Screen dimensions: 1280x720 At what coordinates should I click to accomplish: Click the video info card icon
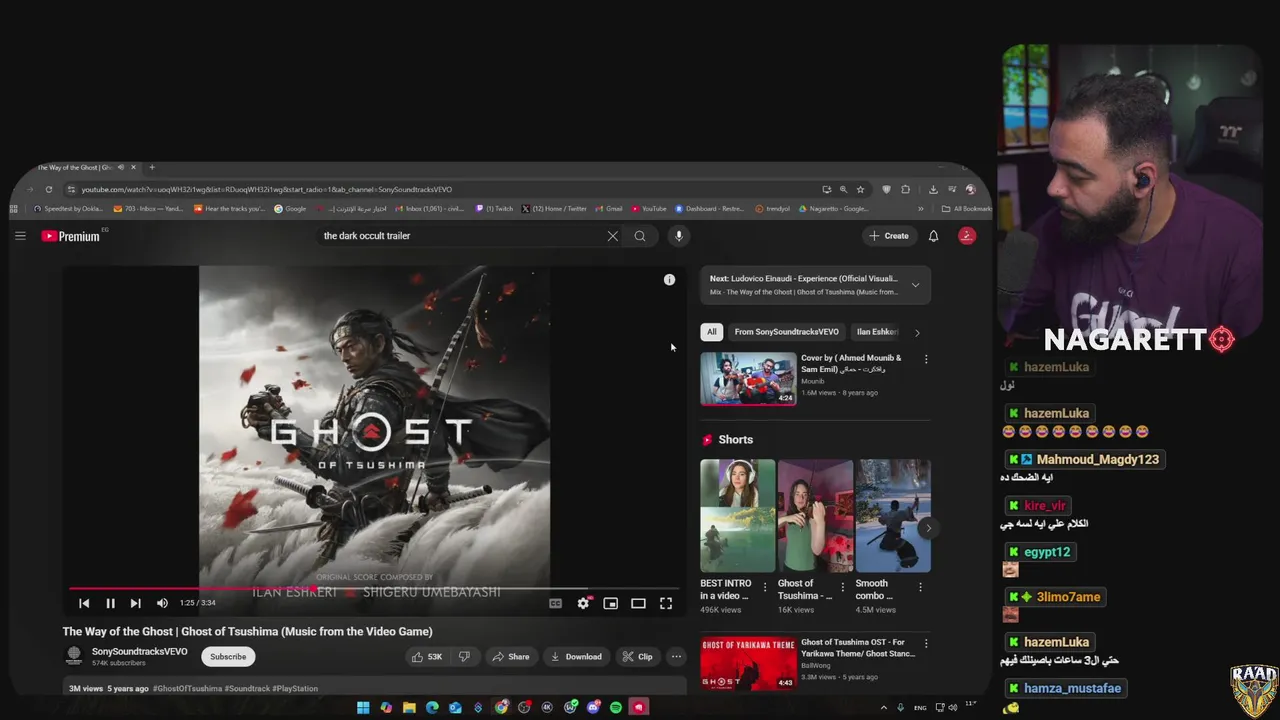[x=669, y=280]
